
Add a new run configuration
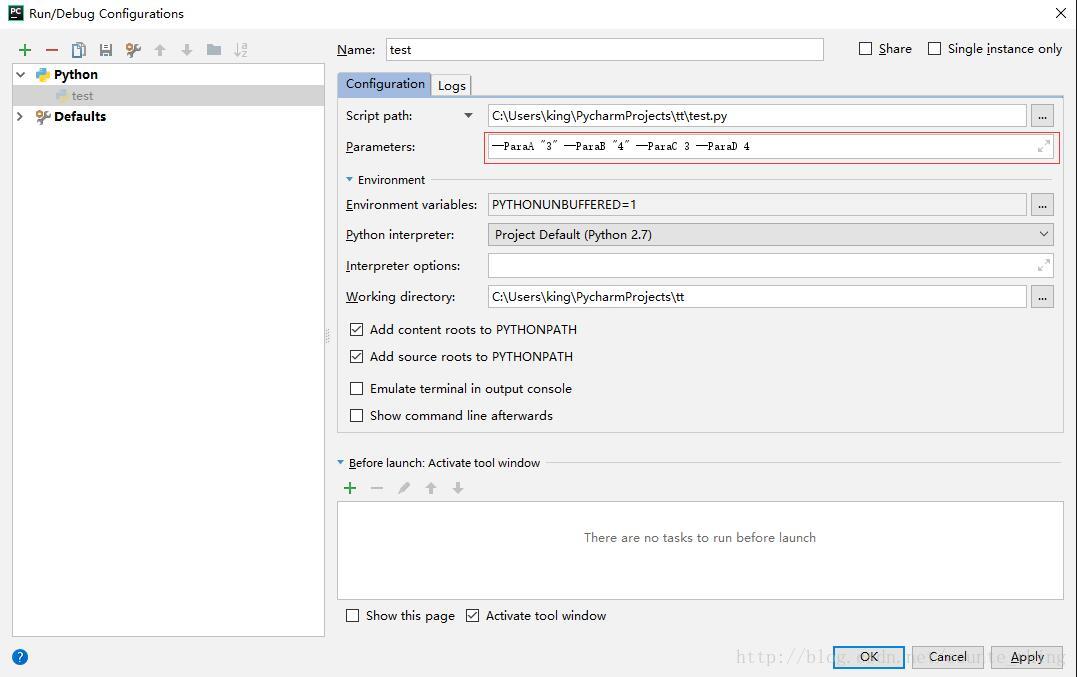(25, 49)
